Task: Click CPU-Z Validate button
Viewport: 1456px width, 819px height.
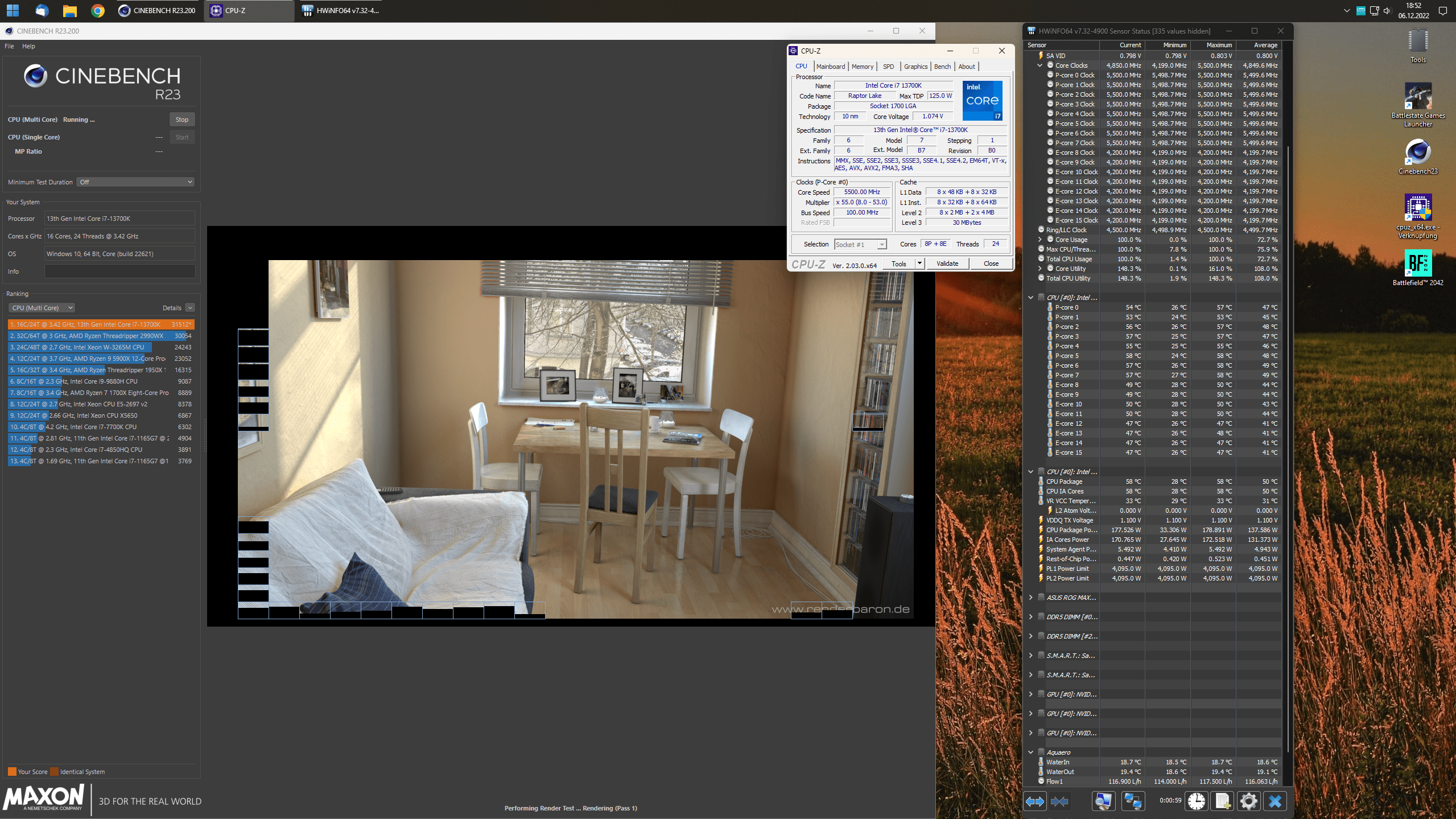Action: [x=947, y=264]
